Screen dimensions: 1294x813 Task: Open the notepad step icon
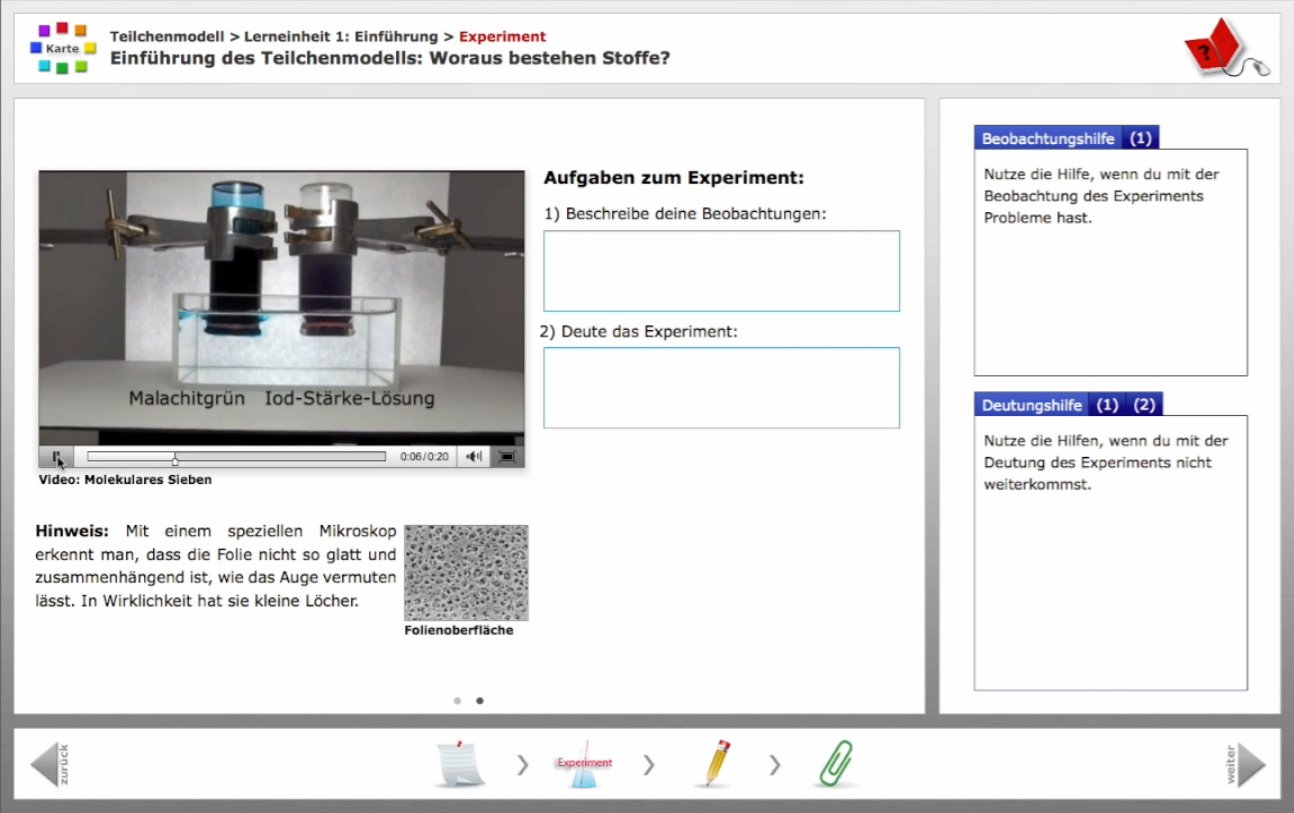pyautogui.click(x=460, y=765)
